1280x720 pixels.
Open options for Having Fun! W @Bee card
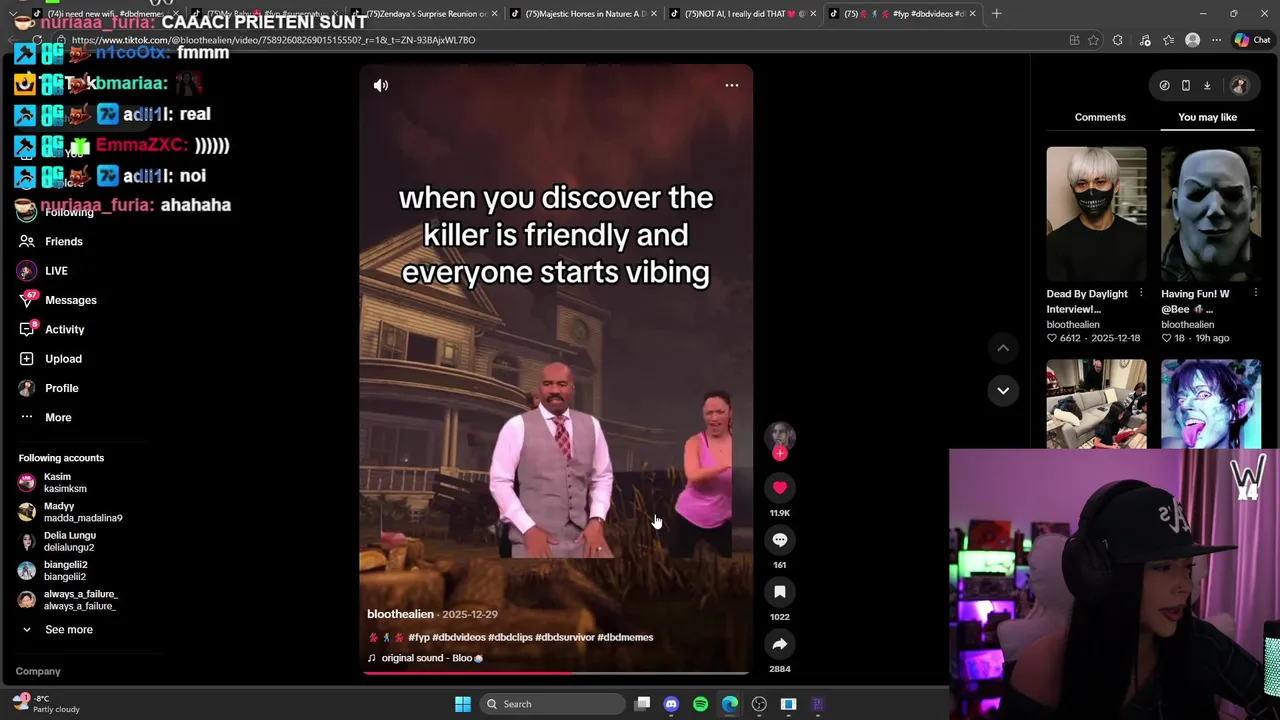[x=1255, y=294]
